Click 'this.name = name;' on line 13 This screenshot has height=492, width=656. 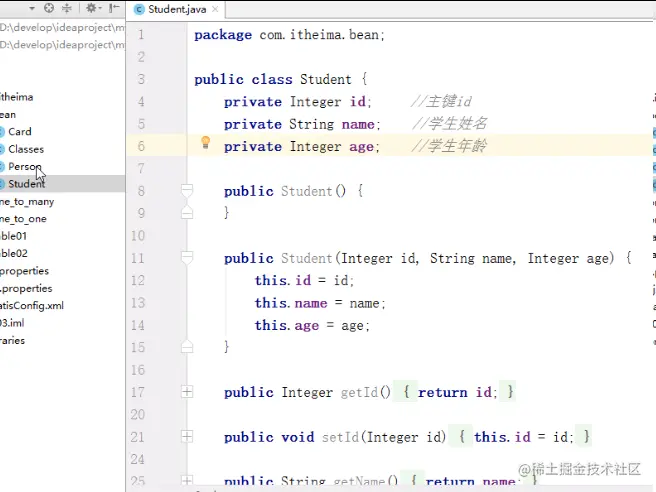pyautogui.click(x=320, y=303)
